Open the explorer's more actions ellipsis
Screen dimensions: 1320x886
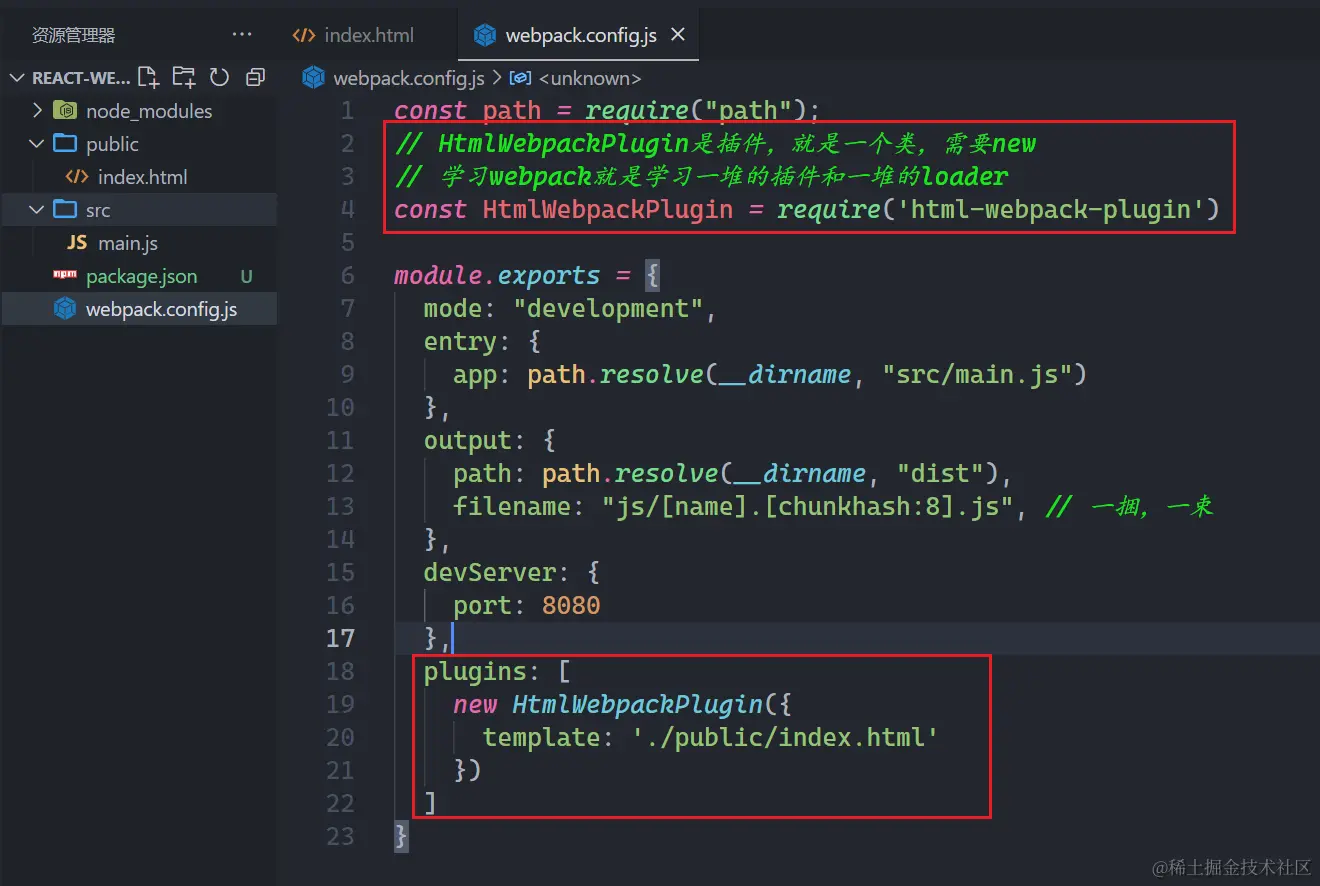242,35
